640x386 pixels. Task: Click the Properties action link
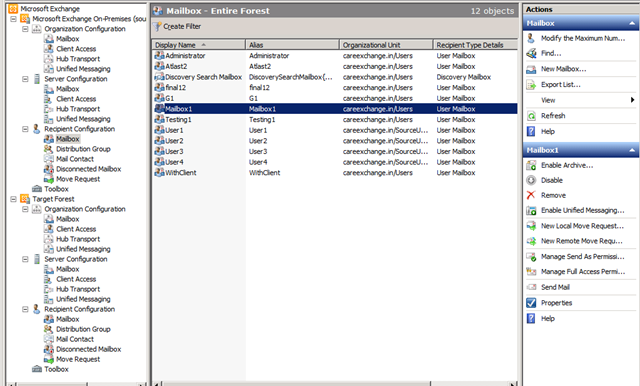556,303
